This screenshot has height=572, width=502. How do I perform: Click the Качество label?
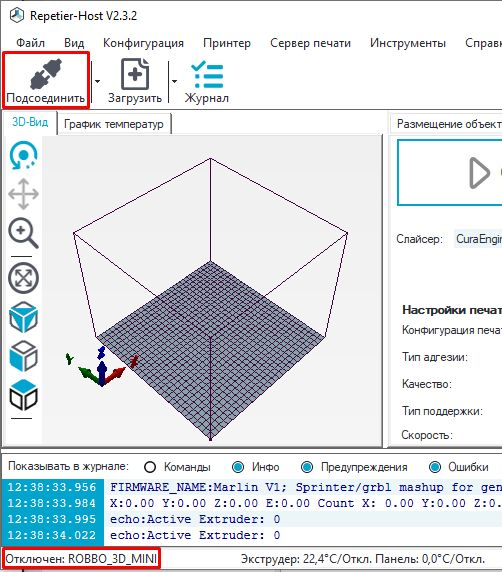coord(427,384)
